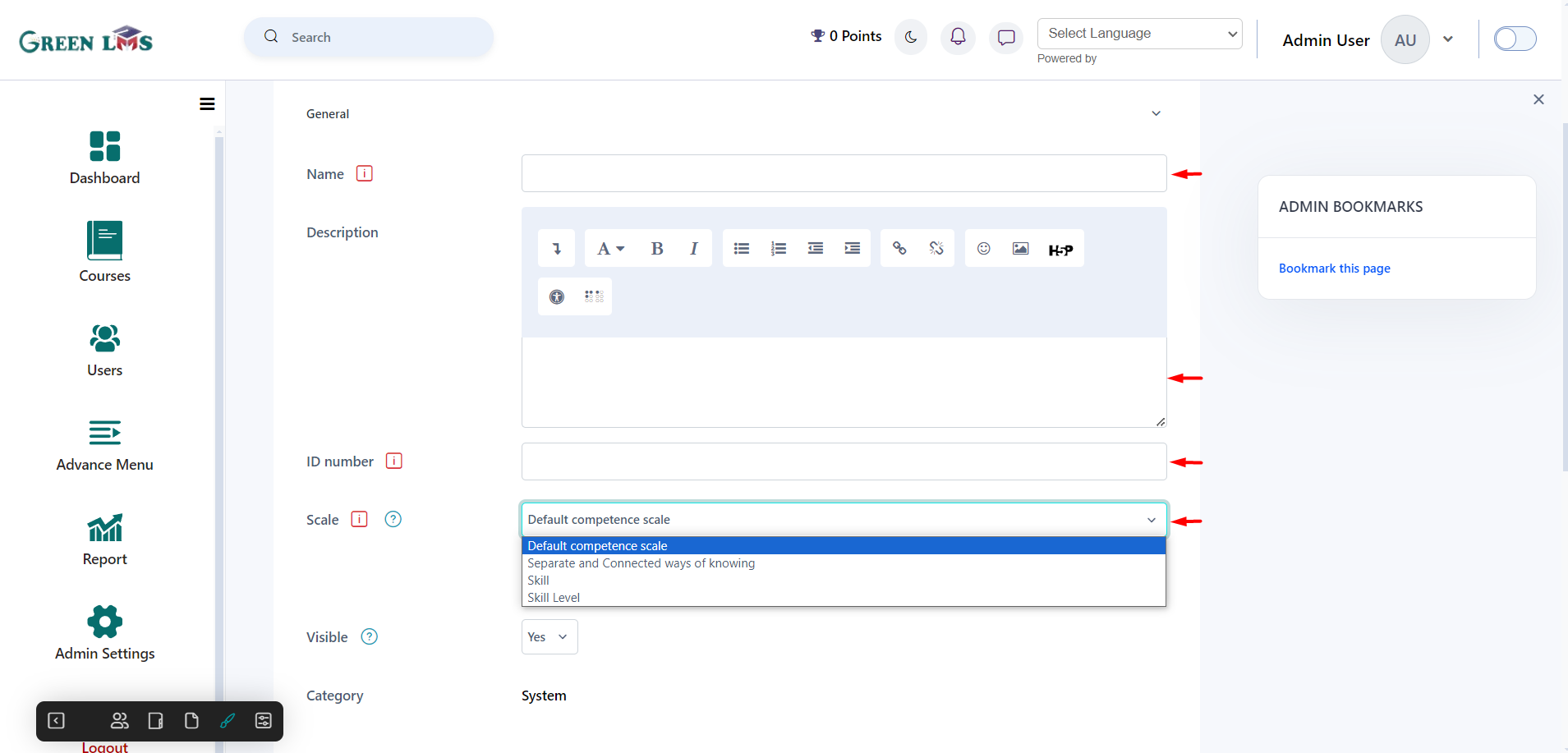Open notebook icon in floating toolbar
The width and height of the screenshot is (1568, 753).
tap(155, 721)
